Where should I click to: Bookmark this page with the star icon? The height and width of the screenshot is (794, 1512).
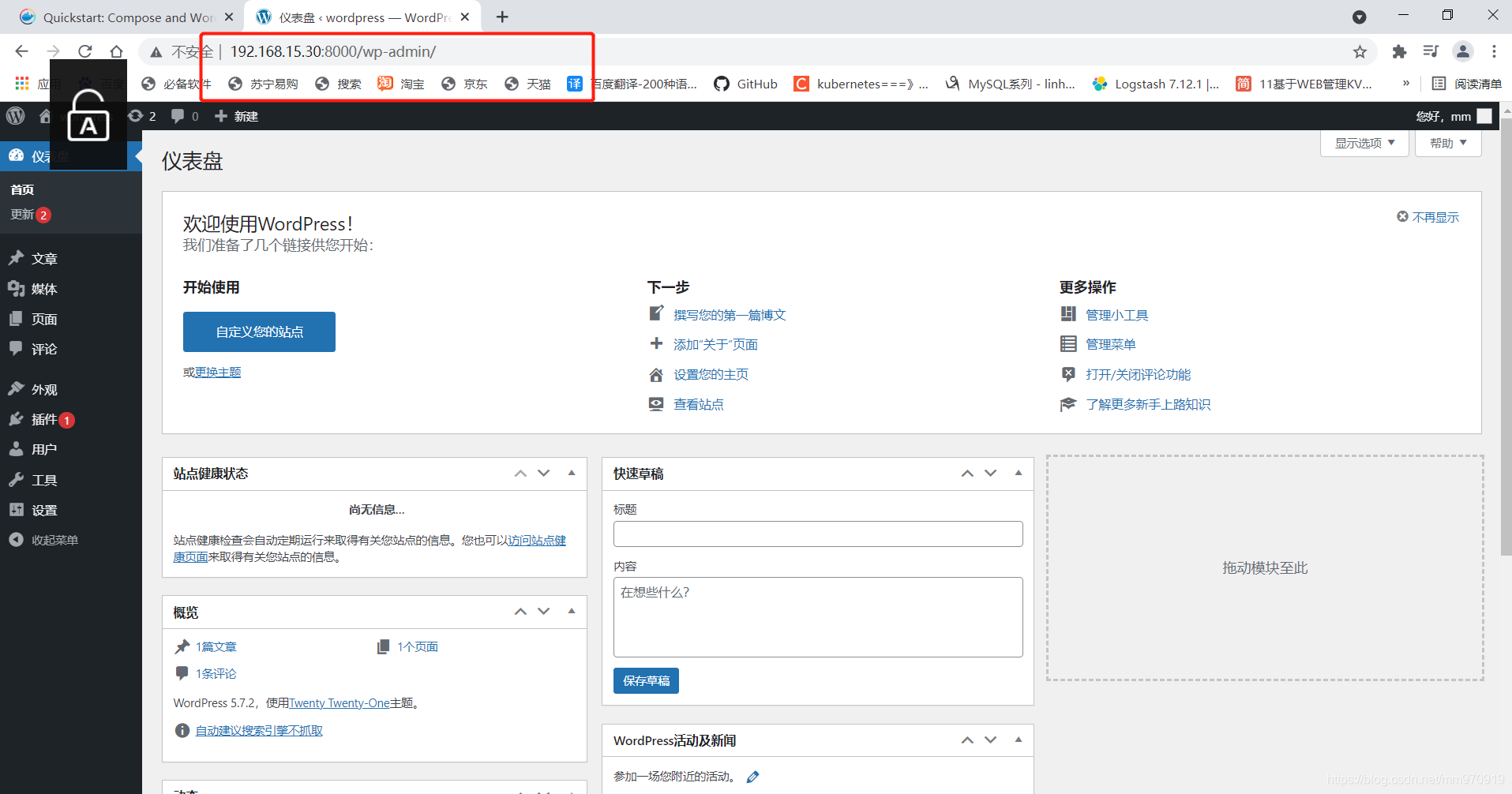(x=1360, y=52)
